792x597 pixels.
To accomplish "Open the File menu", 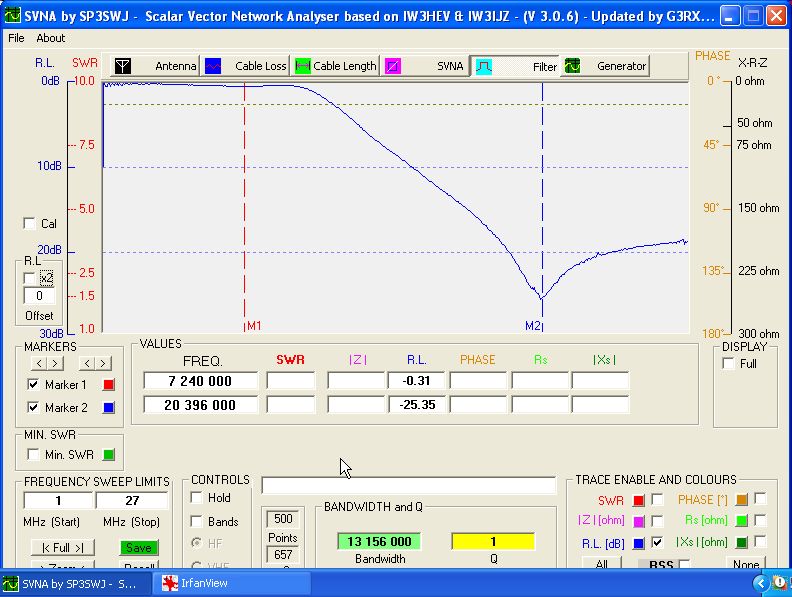I will (x=16, y=38).
